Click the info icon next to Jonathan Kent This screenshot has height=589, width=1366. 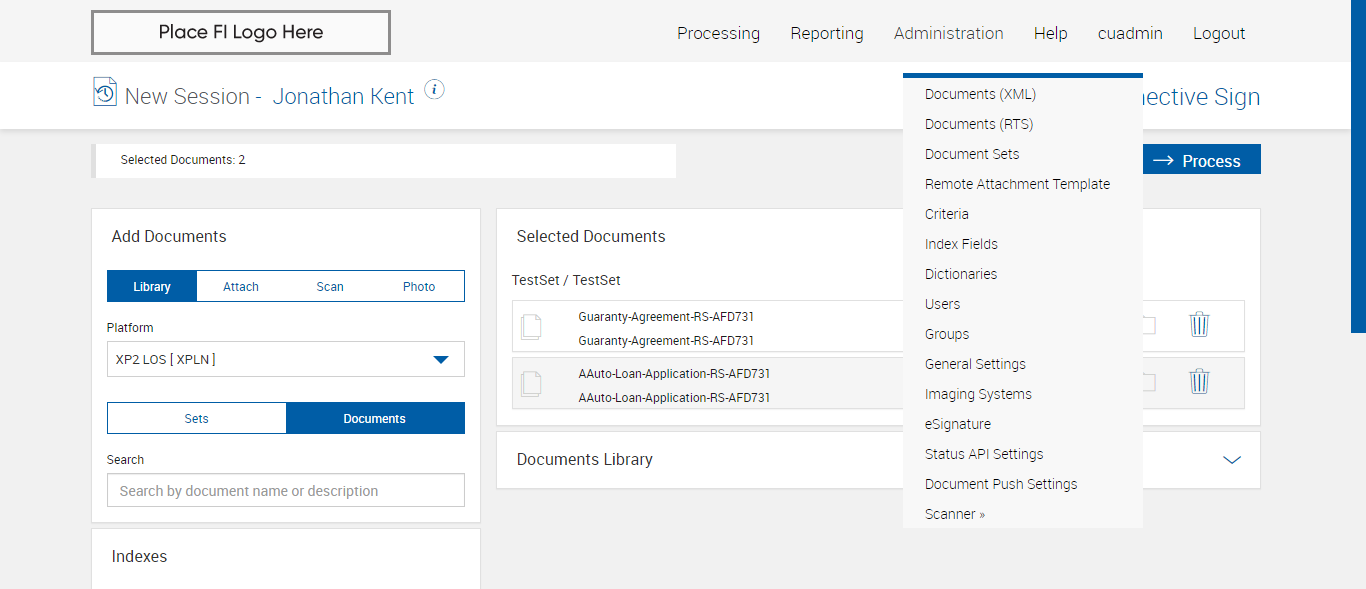(x=434, y=90)
